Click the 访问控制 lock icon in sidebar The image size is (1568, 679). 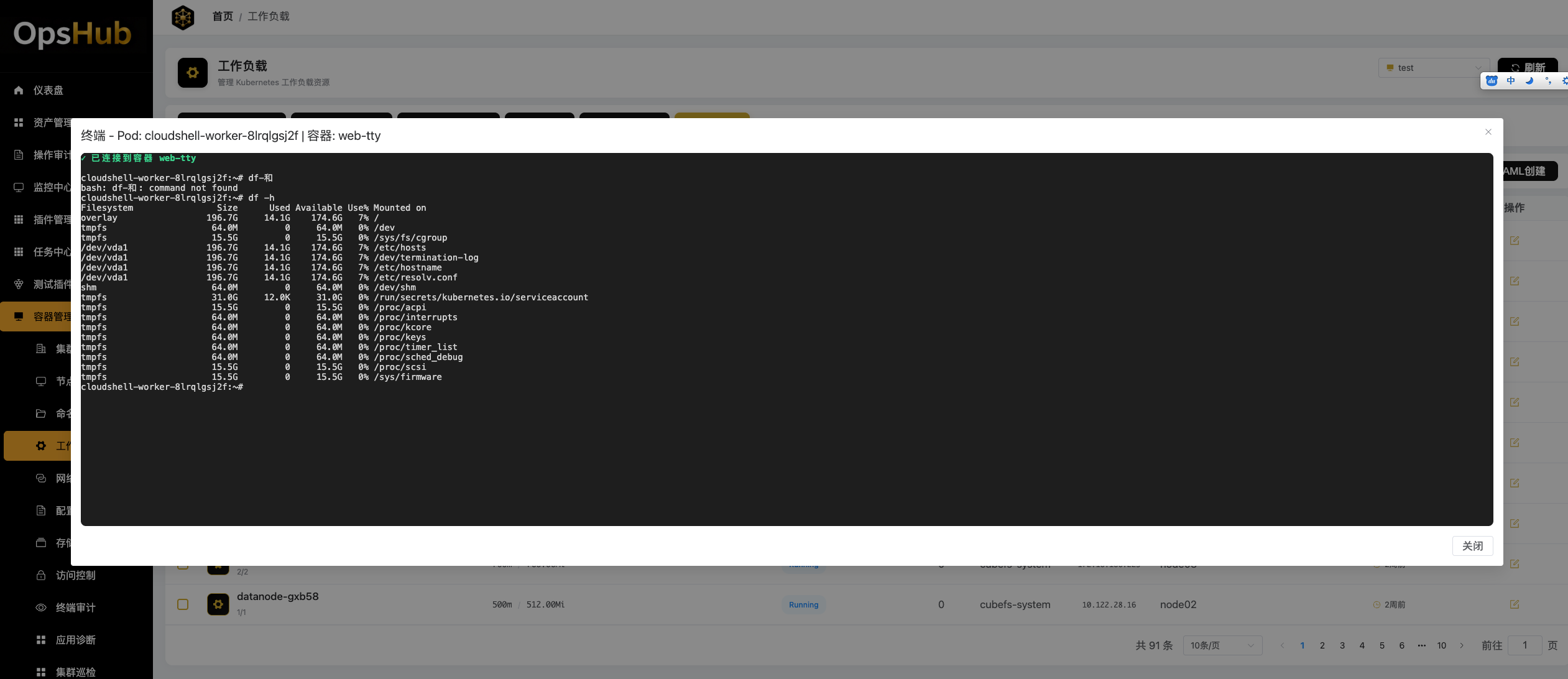[x=41, y=575]
